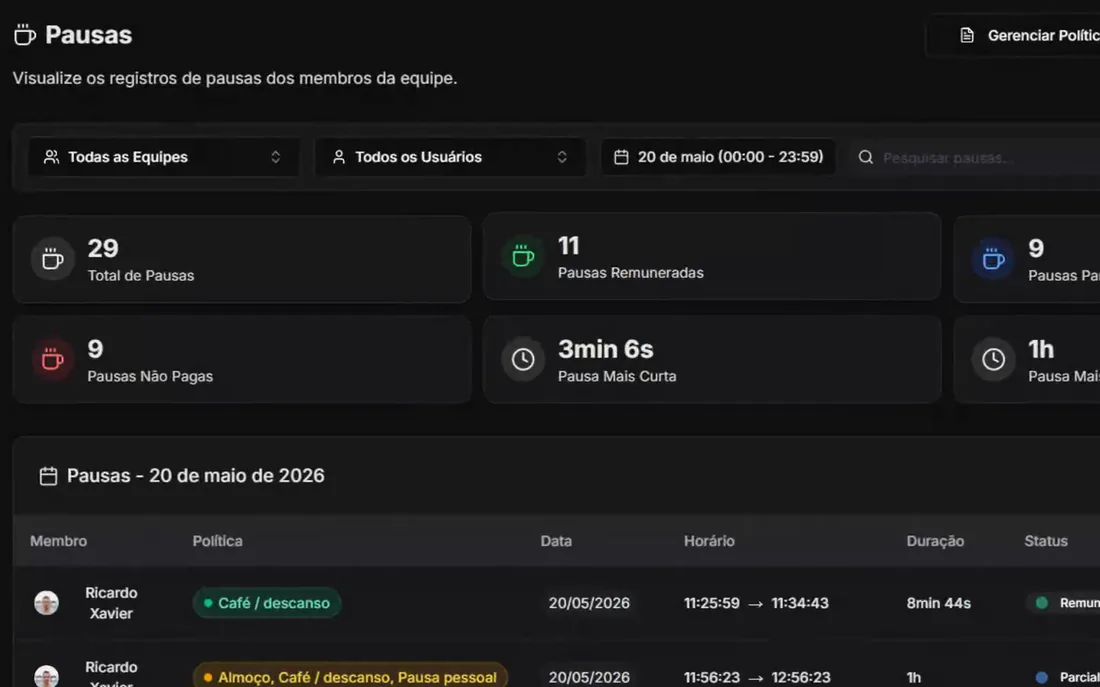Click the Status column header
The height and width of the screenshot is (687, 1100).
tap(1046, 541)
